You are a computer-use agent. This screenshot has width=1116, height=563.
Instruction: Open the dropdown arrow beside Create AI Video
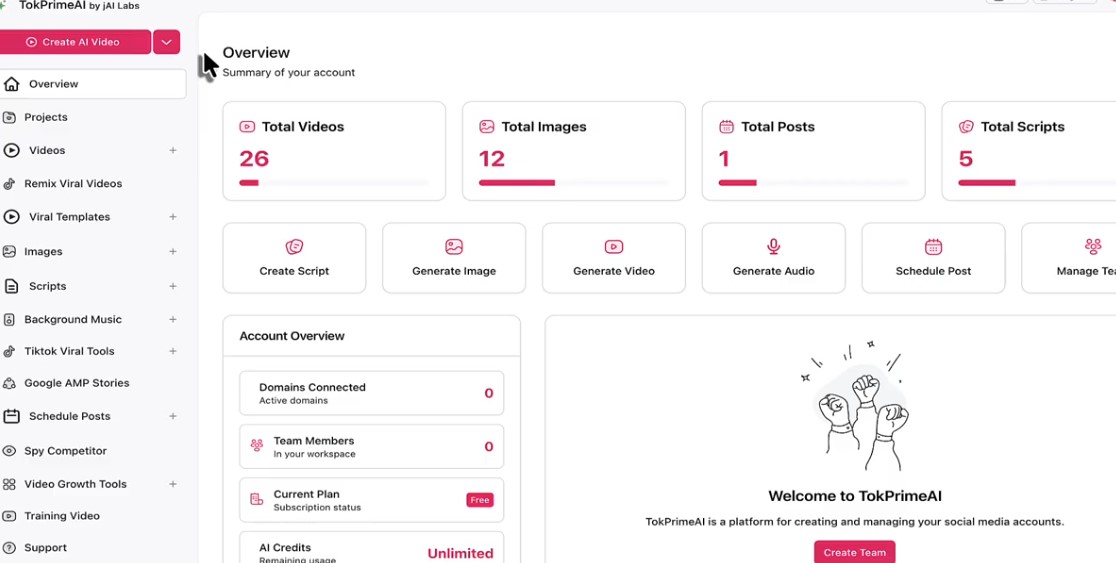166,42
